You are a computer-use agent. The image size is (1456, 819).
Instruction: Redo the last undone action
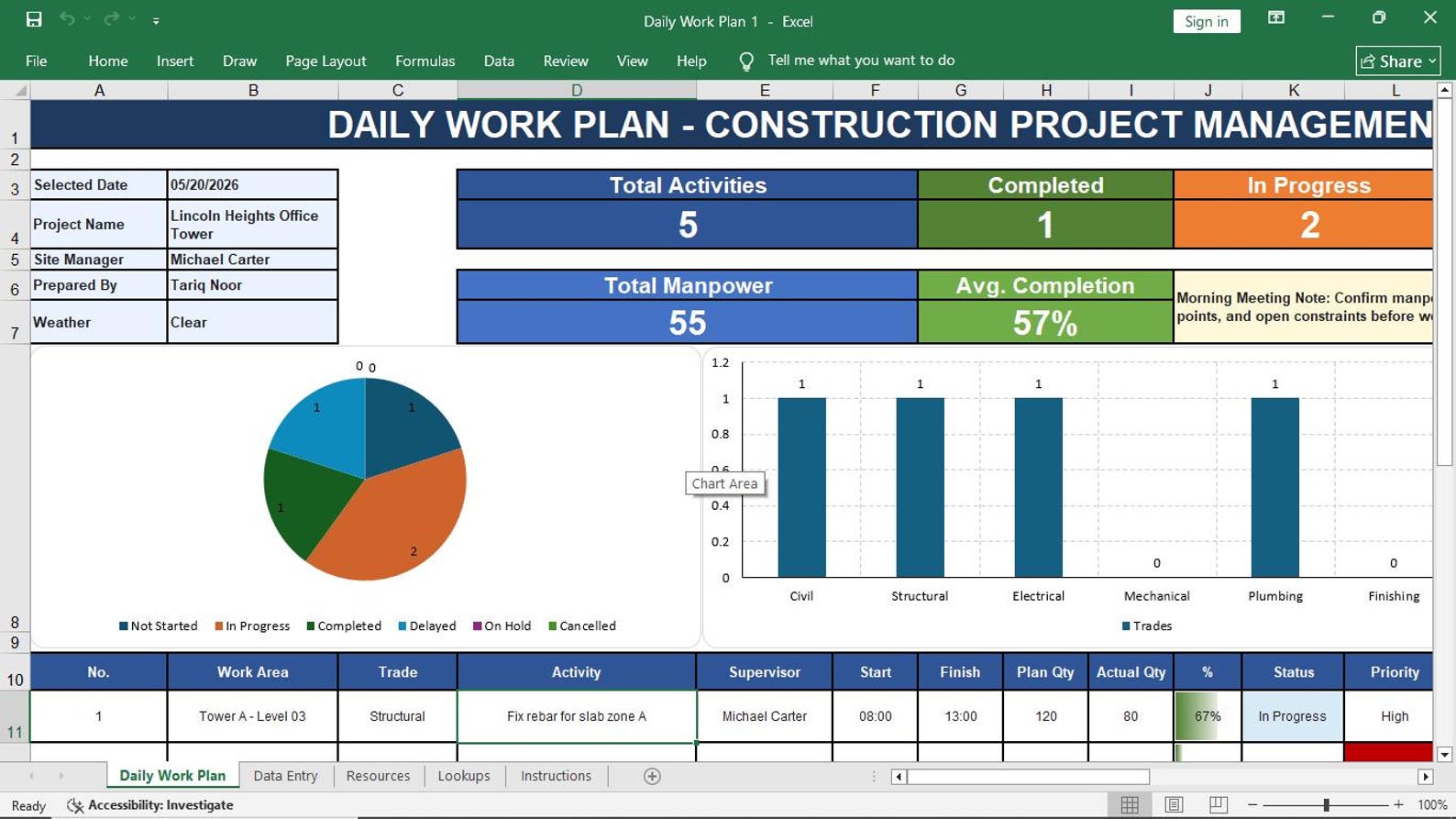[x=112, y=19]
